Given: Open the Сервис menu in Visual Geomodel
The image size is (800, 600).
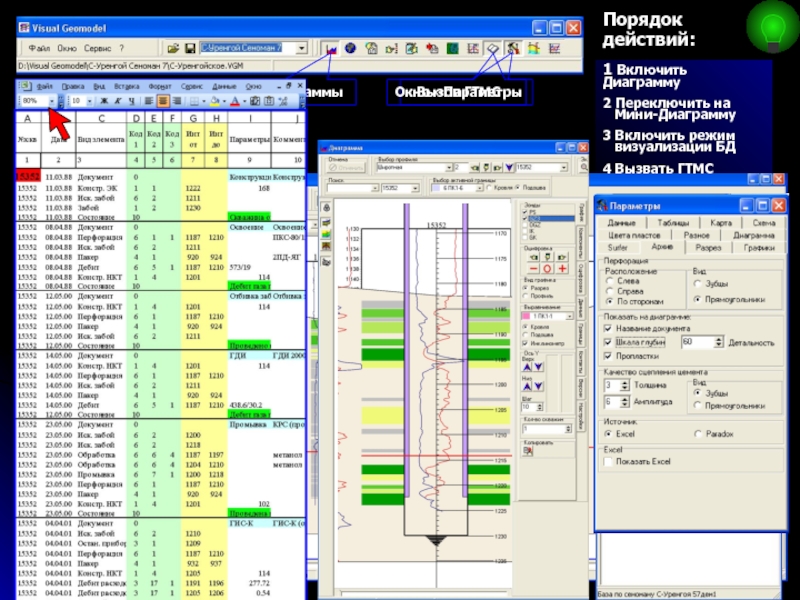Looking at the screenshot, I should pyautogui.click(x=98, y=48).
